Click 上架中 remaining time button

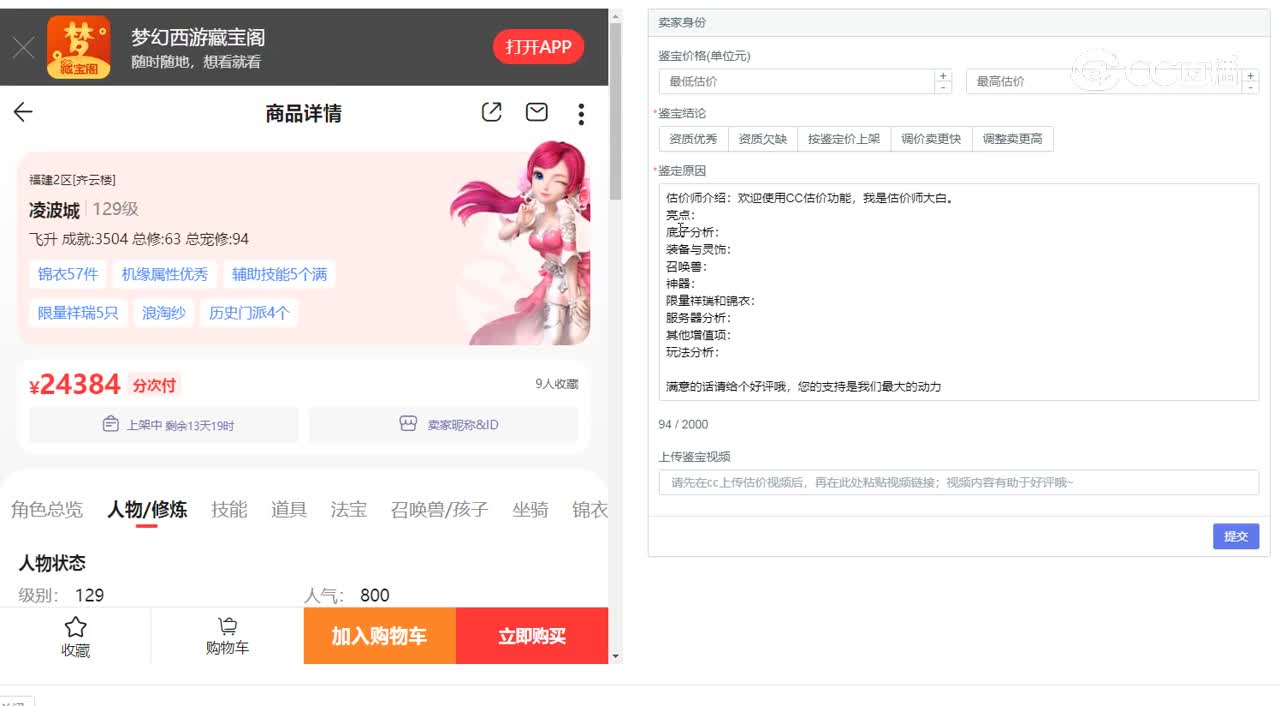[164, 425]
